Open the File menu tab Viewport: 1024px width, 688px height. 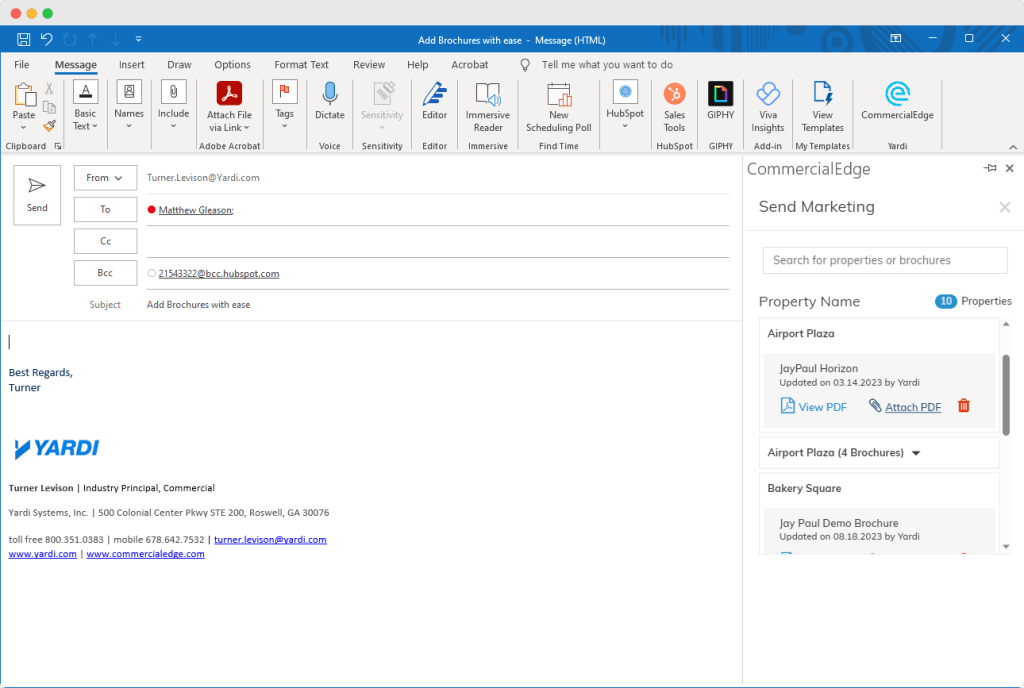click(22, 65)
